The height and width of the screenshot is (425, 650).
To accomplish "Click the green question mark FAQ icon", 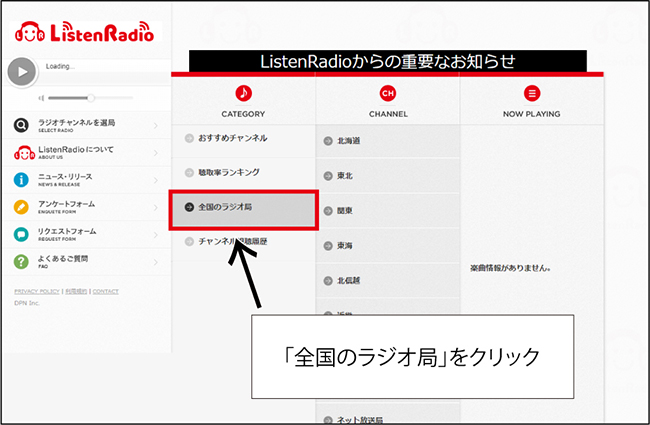I will pyautogui.click(x=21, y=262).
